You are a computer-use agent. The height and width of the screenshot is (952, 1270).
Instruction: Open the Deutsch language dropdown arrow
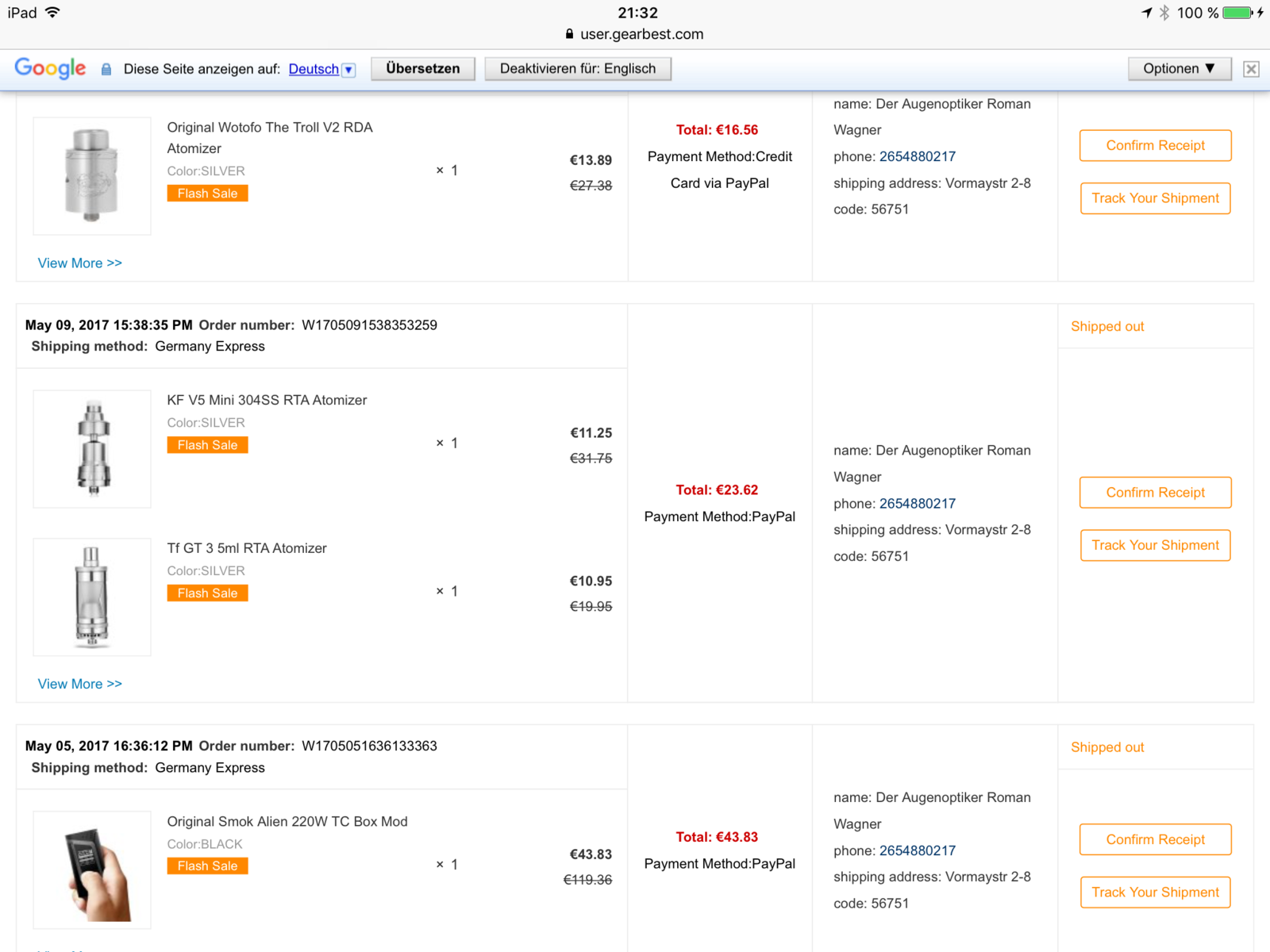(348, 70)
